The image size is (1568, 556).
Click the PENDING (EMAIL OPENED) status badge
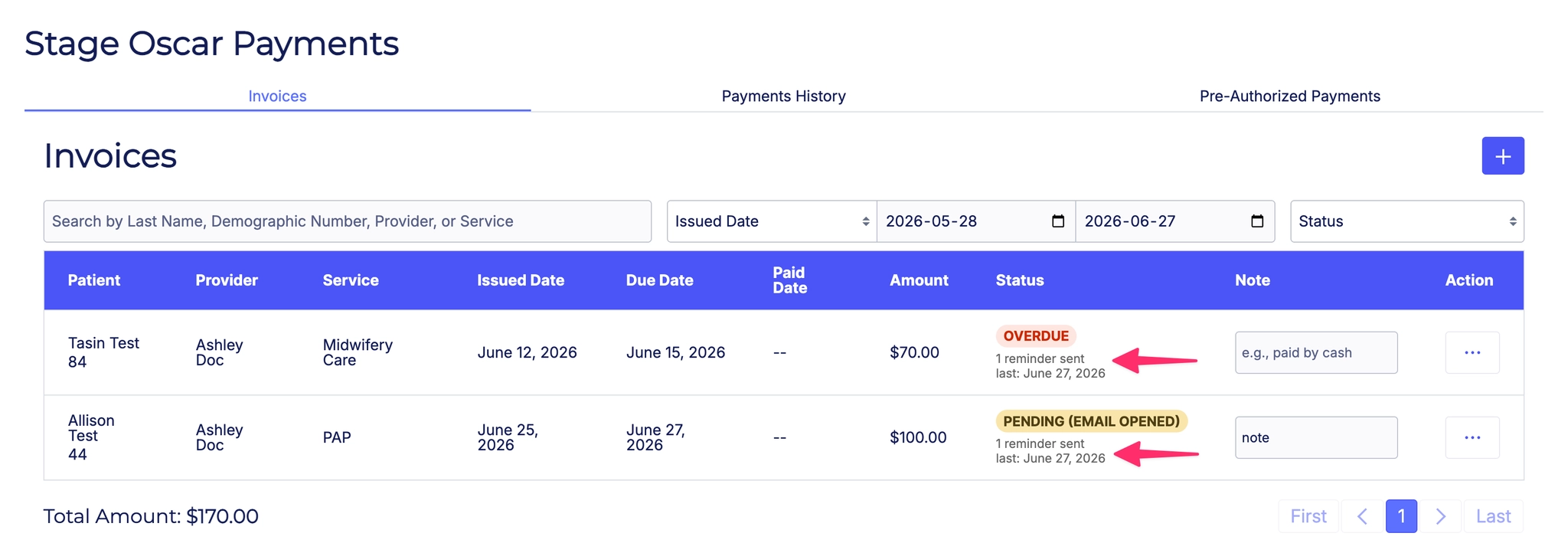coord(1091,421)
